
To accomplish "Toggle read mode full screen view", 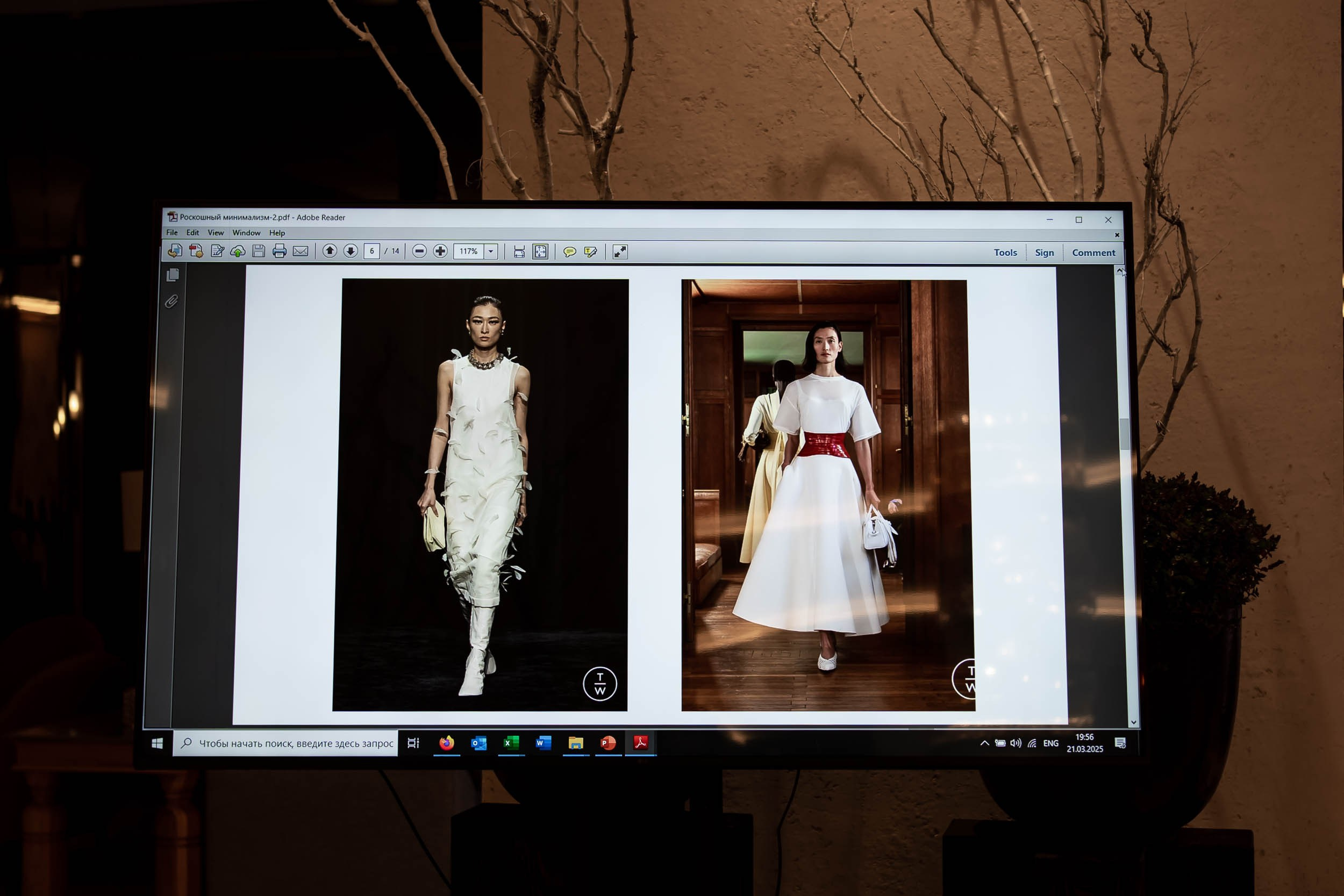I will coord(620,252).
